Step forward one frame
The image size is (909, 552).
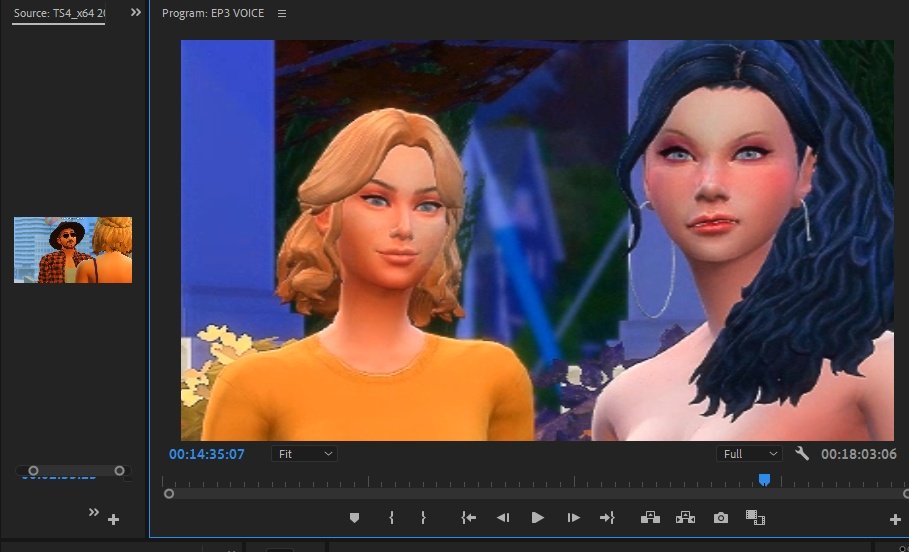point(573,518)
